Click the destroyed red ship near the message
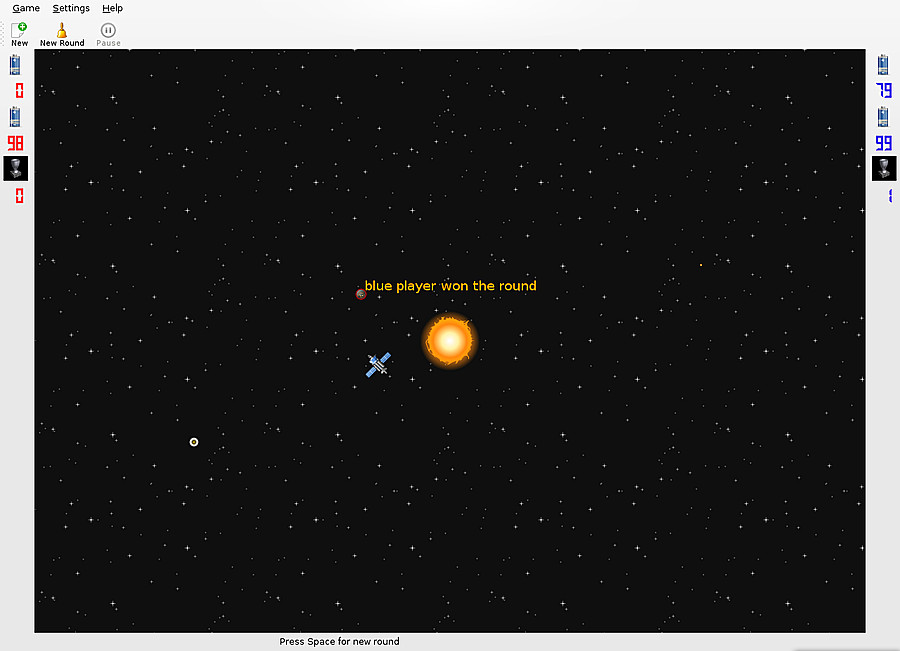Image resolution: width=900 pixels, height=651 pixels. tap(361, 294)
